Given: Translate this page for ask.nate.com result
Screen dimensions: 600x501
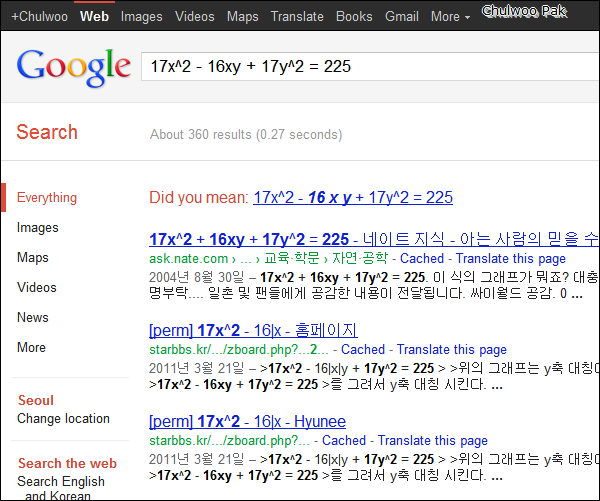Looking at the screenshot, I should 510,258.
